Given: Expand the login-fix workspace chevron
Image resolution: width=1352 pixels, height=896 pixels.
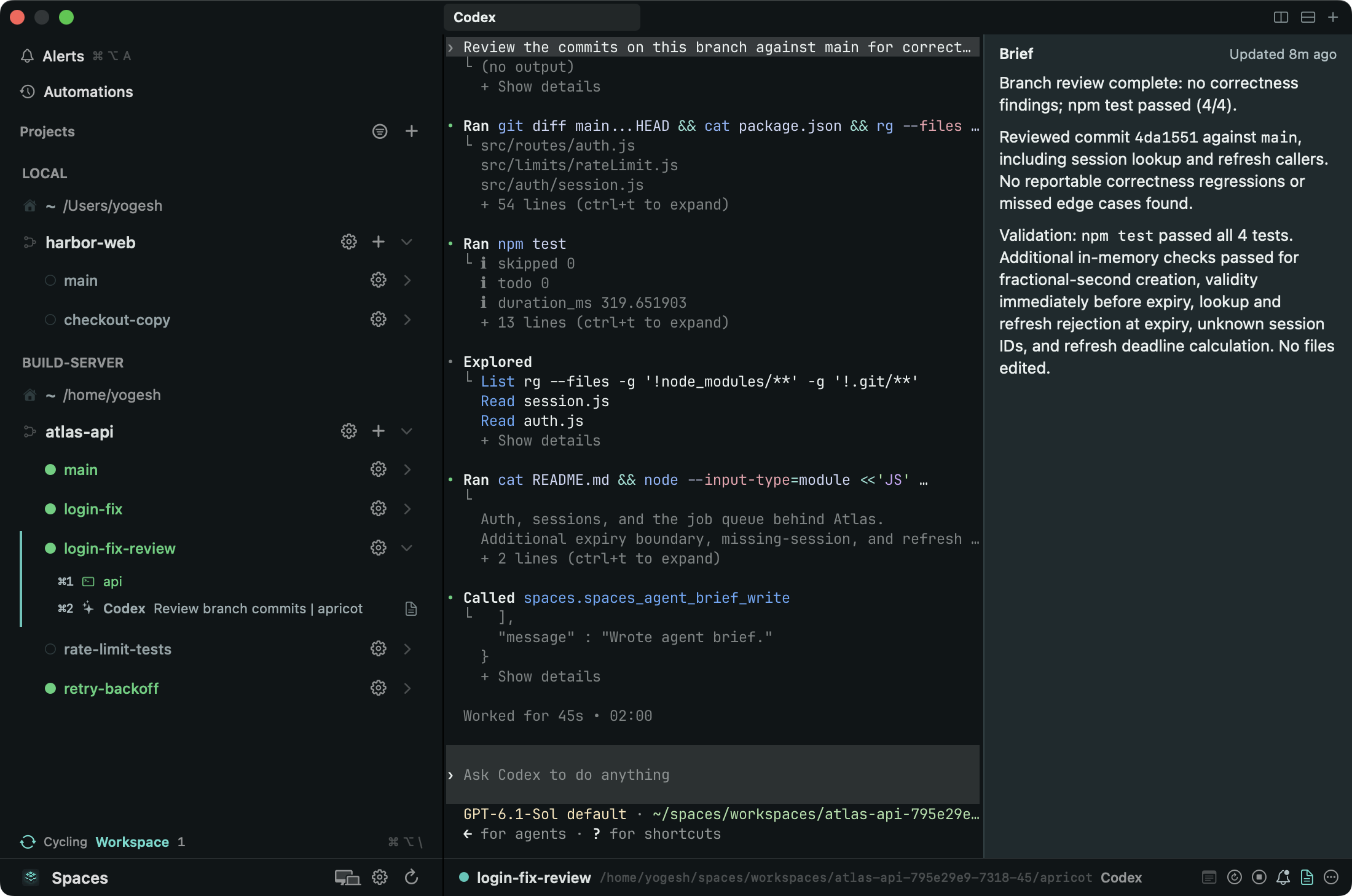Looking at the screenshot, I should coord(407,509).
